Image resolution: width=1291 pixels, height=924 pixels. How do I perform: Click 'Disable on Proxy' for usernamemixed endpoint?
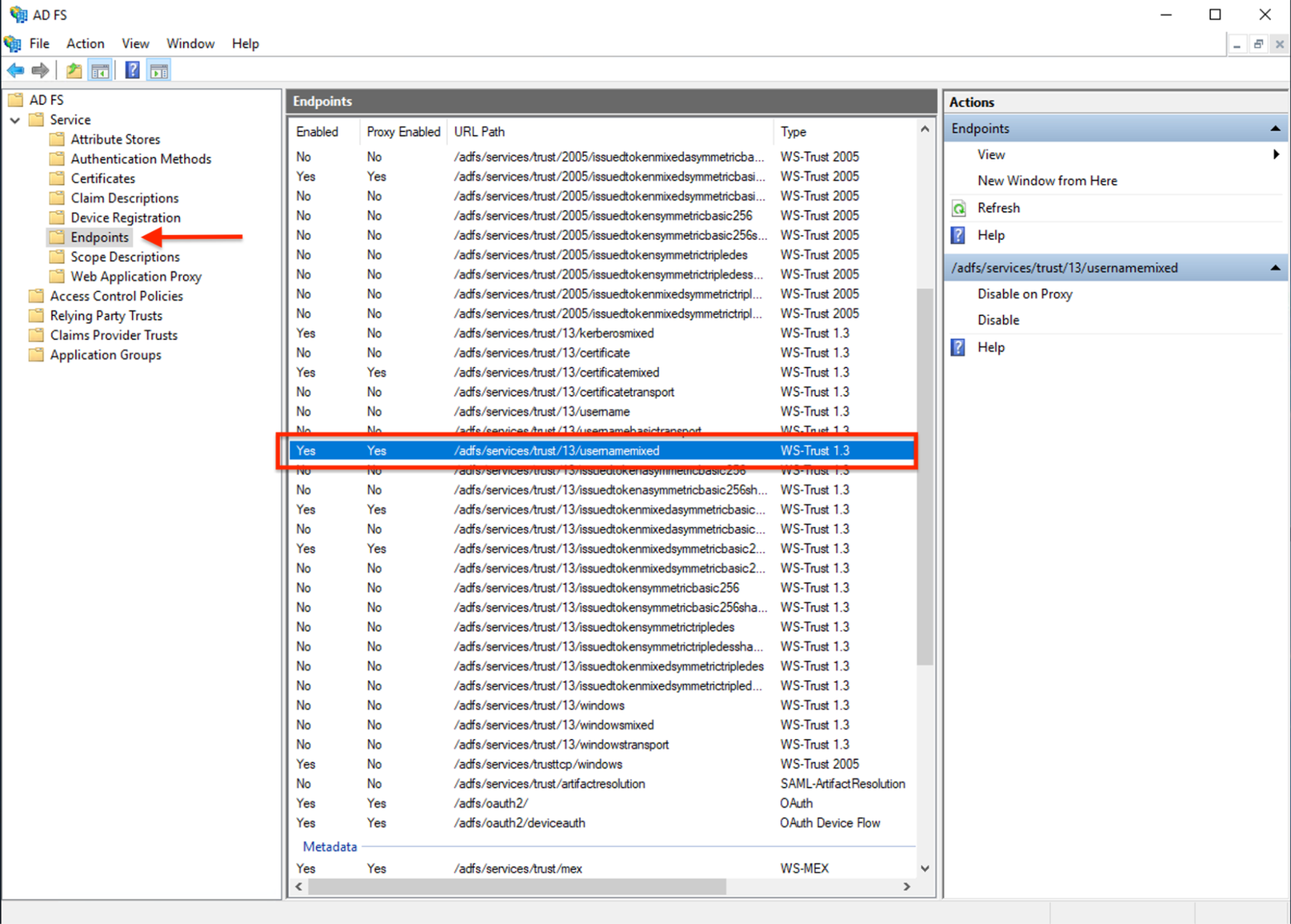click(x=1024, y=294)
